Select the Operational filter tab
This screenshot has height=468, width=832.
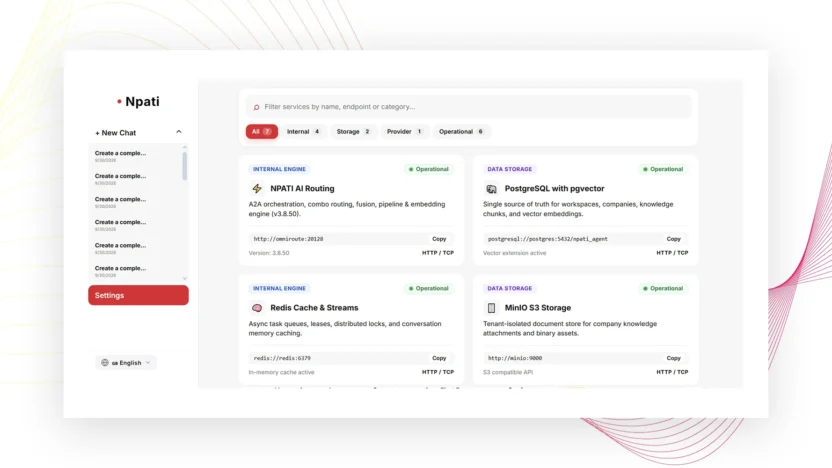(461, 132)
